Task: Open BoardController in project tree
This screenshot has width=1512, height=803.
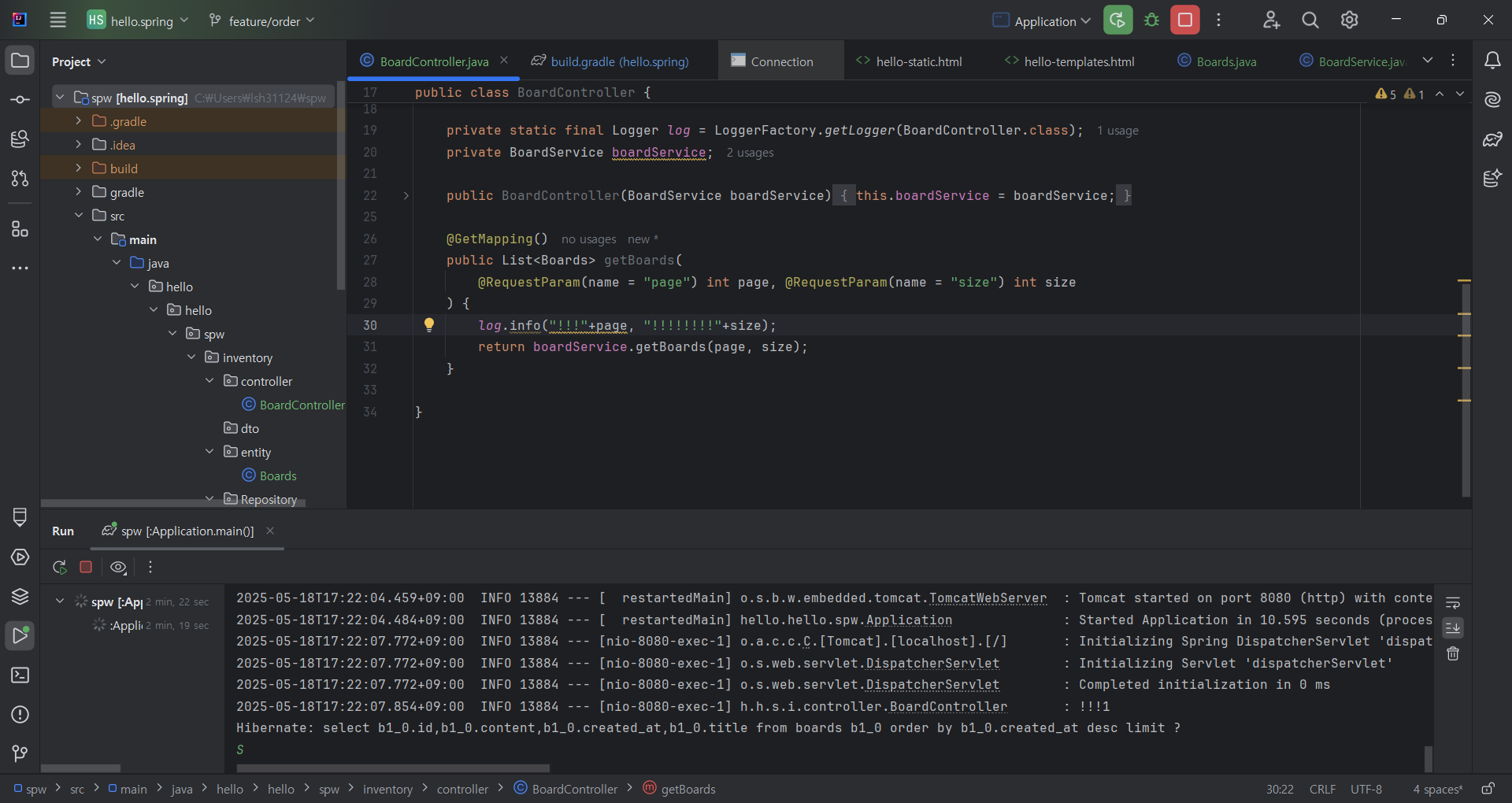Action: 294,405
